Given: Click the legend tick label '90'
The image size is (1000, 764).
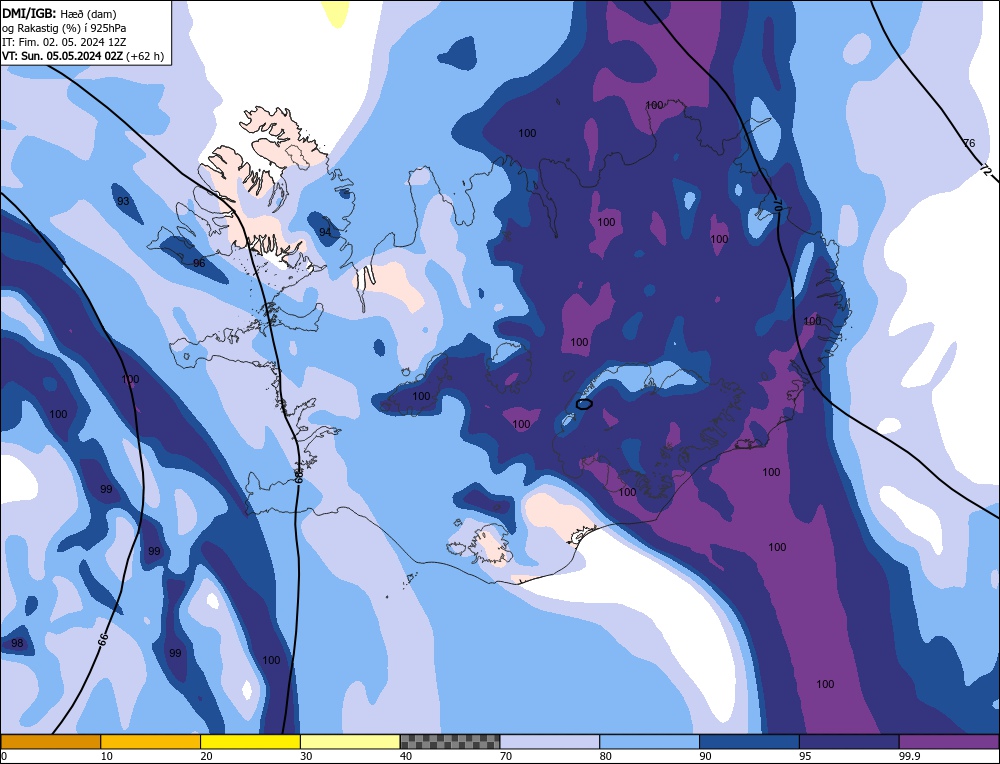Looking at the screenshot, I should coord(705,756).
